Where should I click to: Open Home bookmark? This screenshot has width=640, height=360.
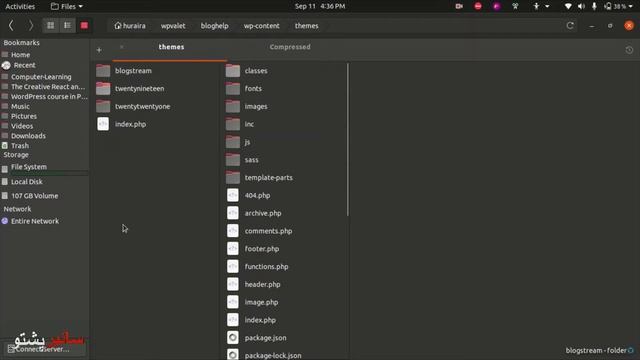[20, 55]
